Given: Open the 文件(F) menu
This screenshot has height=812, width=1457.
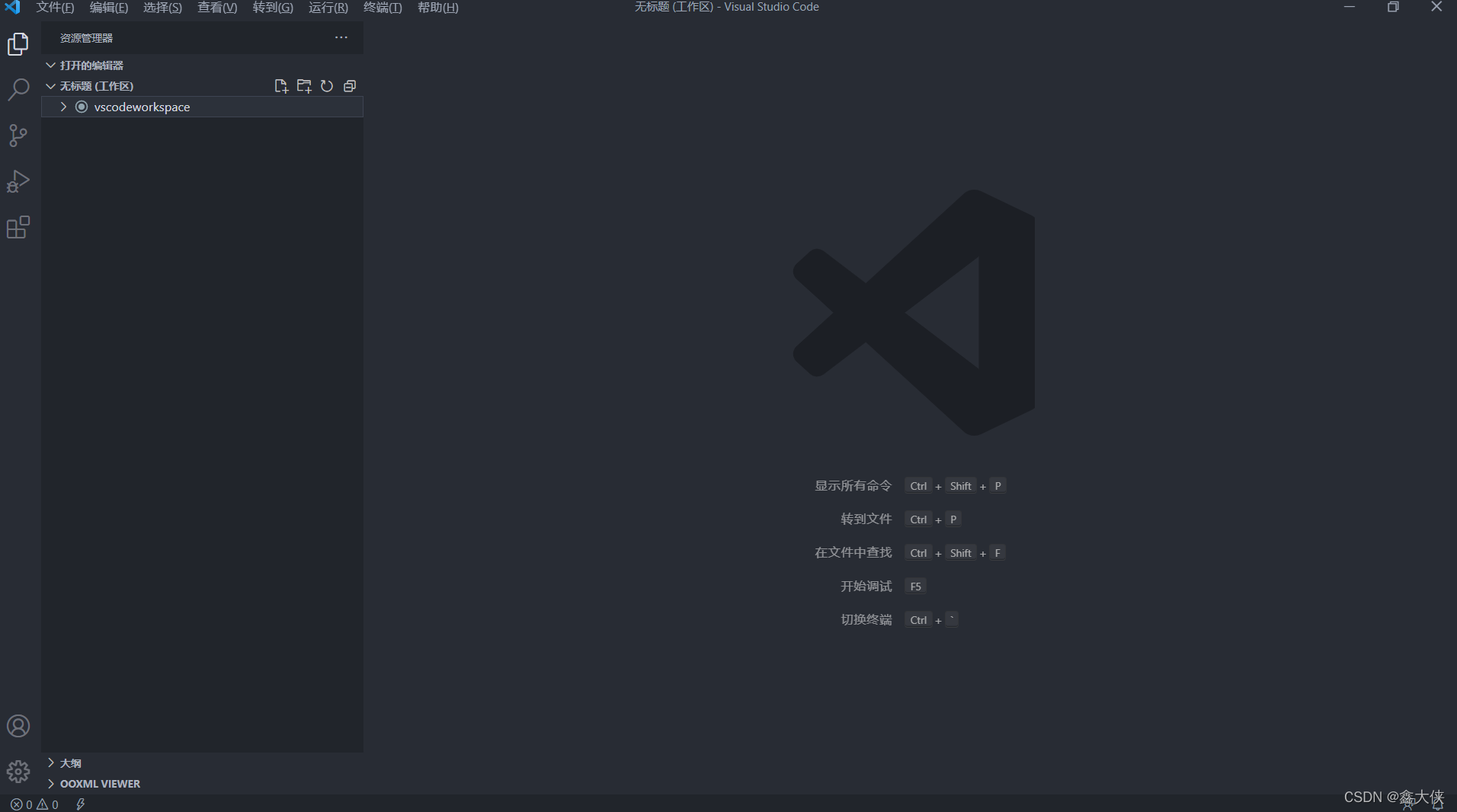Looking at the screenshot, I should pyautogui.click(x=55, y=8).
